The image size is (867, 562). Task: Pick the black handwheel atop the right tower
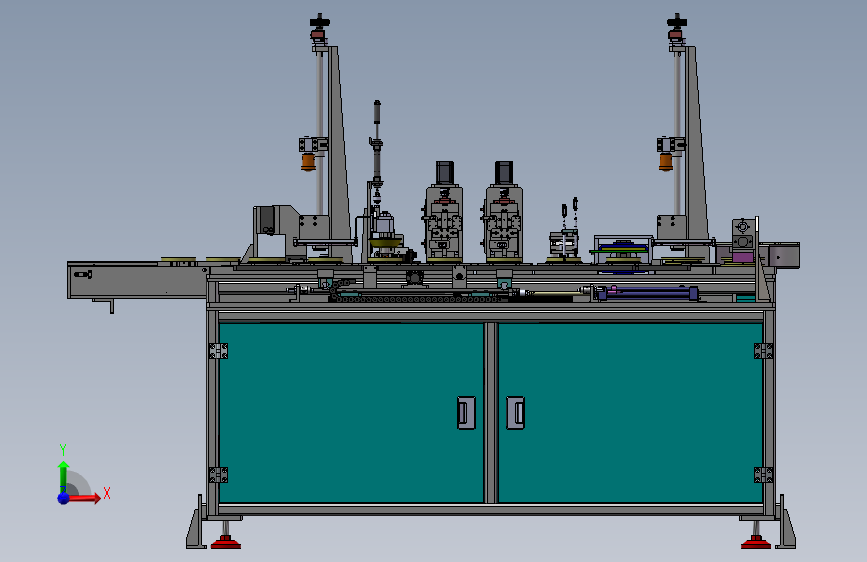677,22
